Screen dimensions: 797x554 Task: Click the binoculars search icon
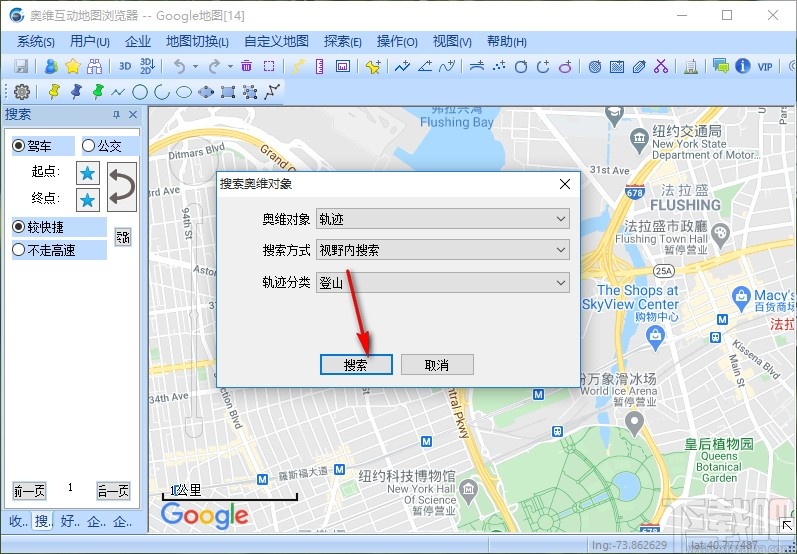click(95, 66)
